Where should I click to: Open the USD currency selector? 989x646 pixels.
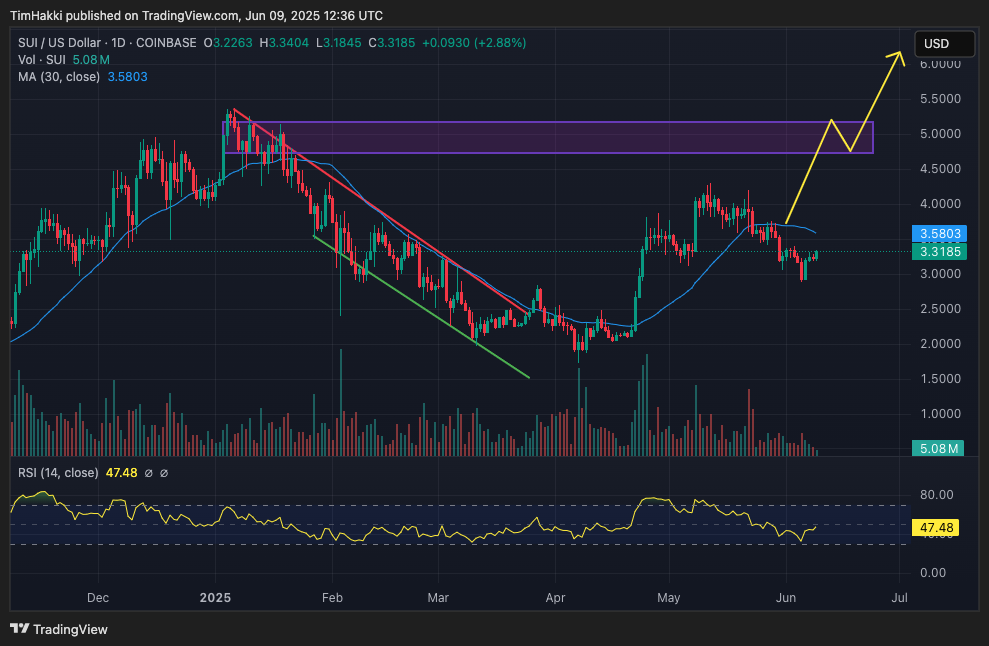944,44
